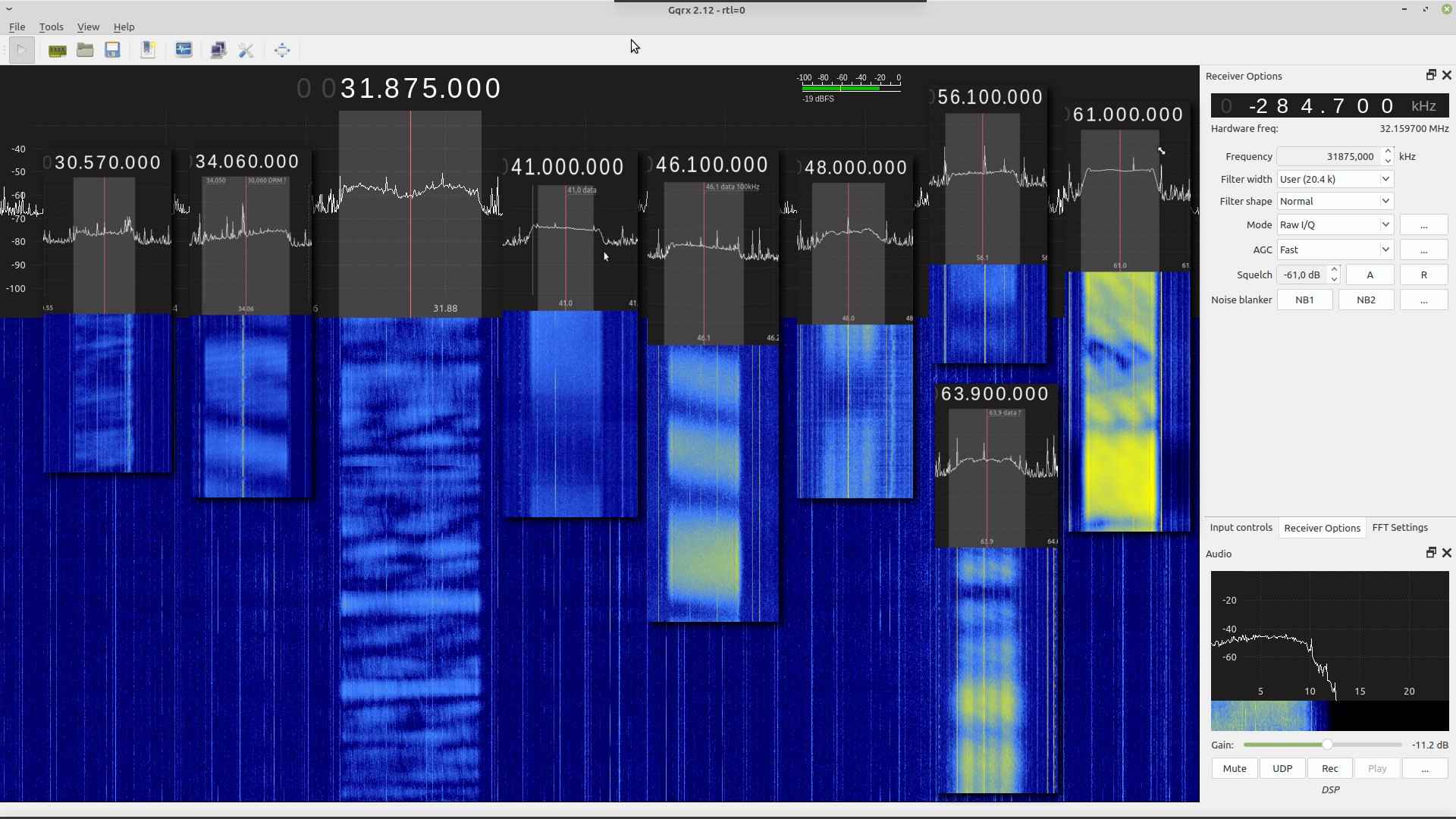The image size is (1456, 819).
Task: Click the audio Gain slider handle
Action: [x=1327, y=745]
